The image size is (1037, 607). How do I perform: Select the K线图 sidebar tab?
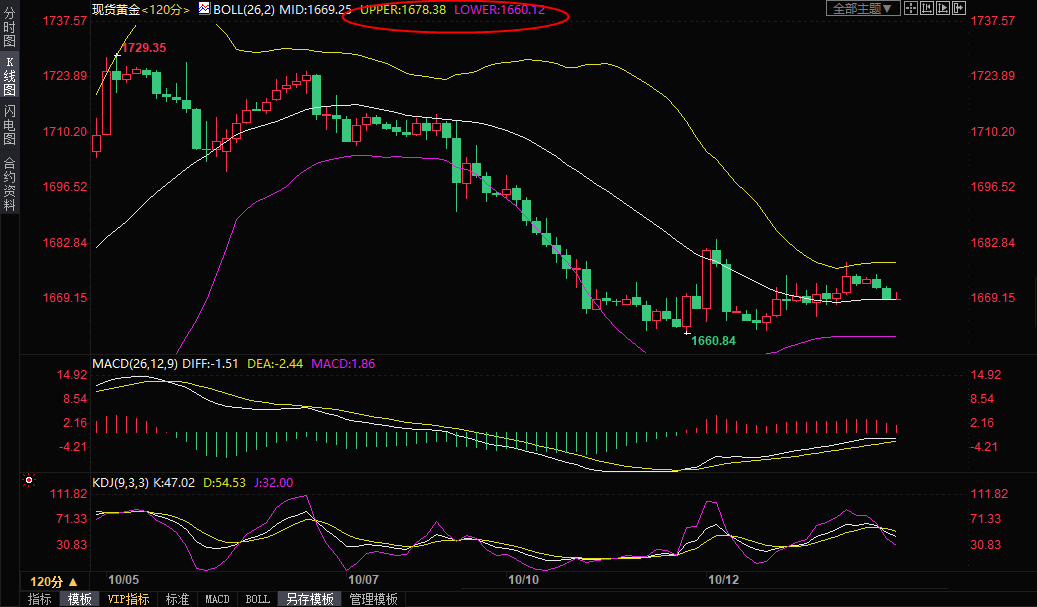pyautogui.click(x=9, y=77)
